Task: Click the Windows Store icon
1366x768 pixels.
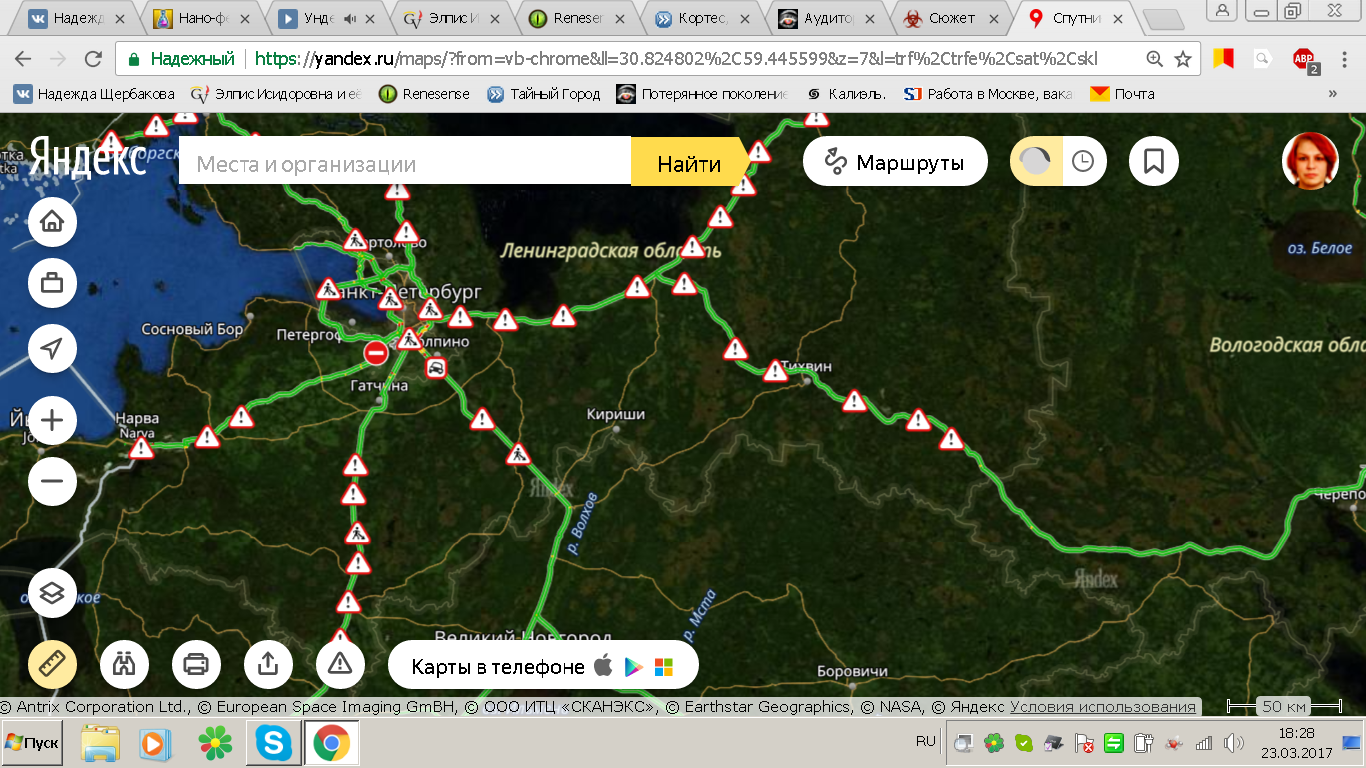Action: (664, 667)
